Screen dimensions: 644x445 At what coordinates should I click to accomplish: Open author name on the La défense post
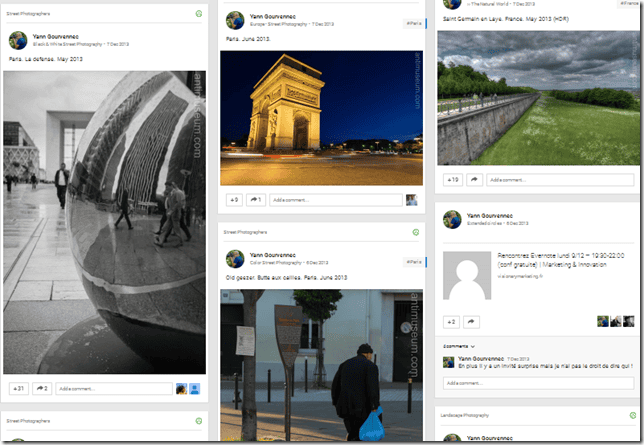click(55, 36)
